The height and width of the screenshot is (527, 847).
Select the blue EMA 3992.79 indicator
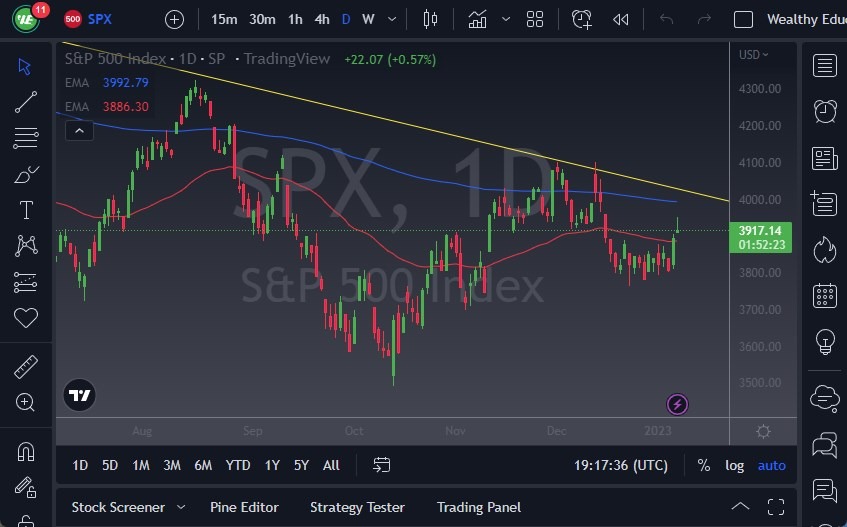[107, 83]
